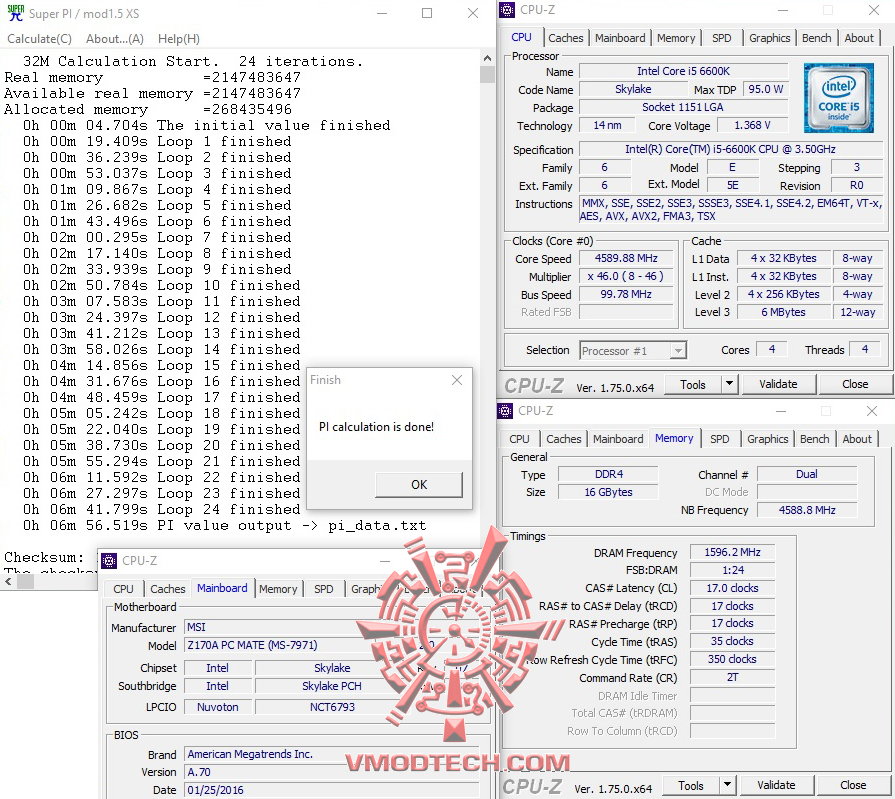Click the NB Frequency value 4588.8 MHz

click(807, 510)
